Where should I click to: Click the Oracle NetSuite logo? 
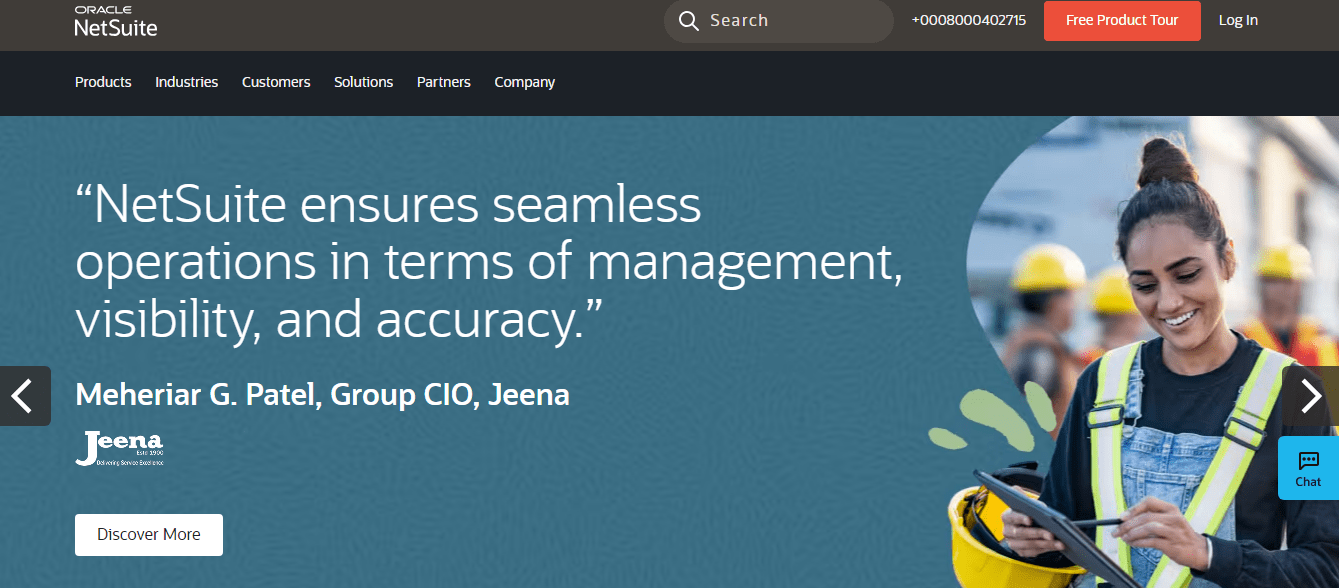coord(116,21)
